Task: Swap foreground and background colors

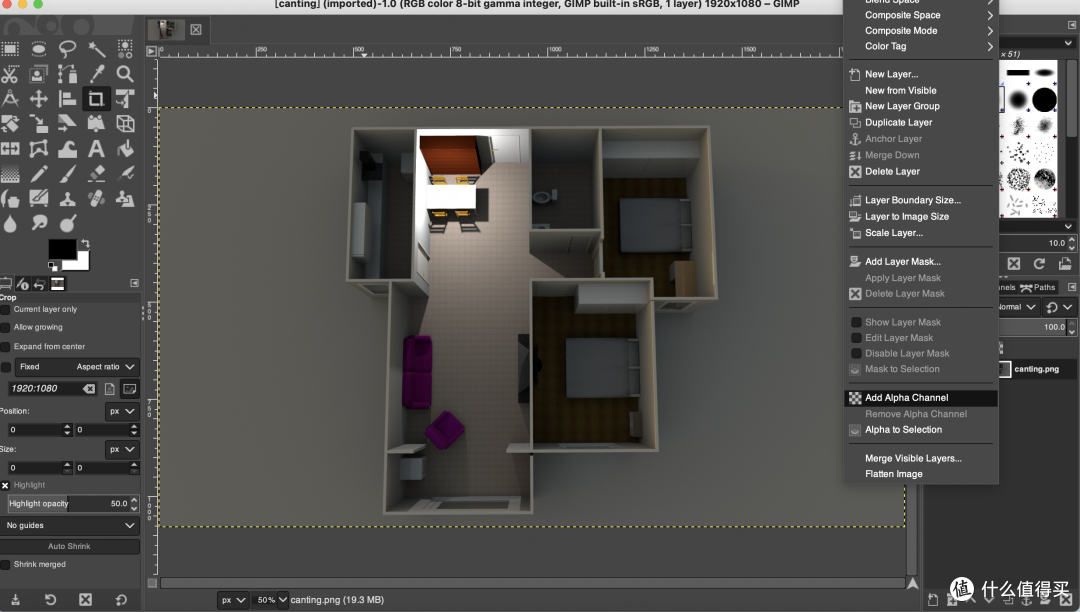Action: (x=85, y=243)
